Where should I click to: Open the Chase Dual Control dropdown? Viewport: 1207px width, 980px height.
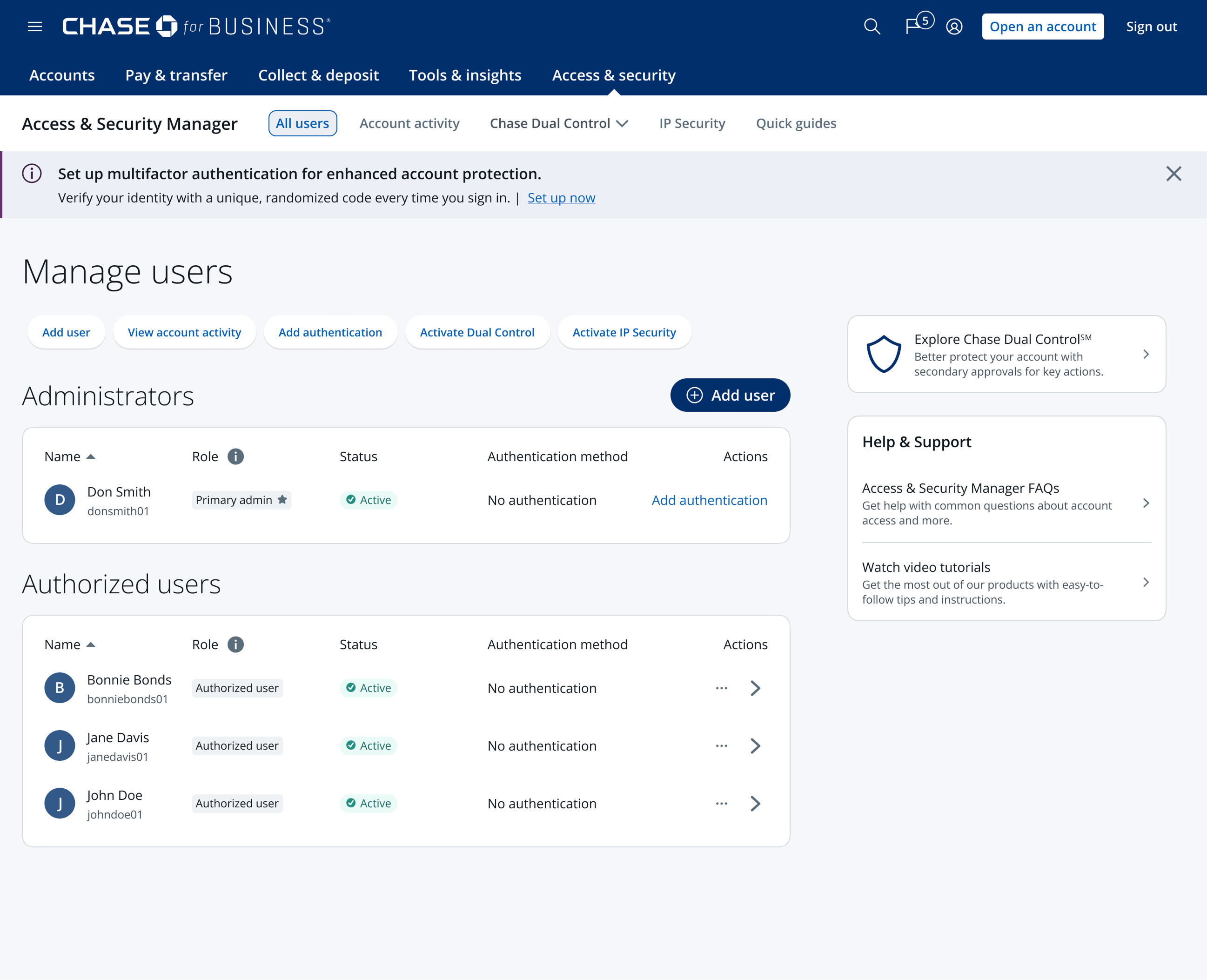(x=558, y=123)
